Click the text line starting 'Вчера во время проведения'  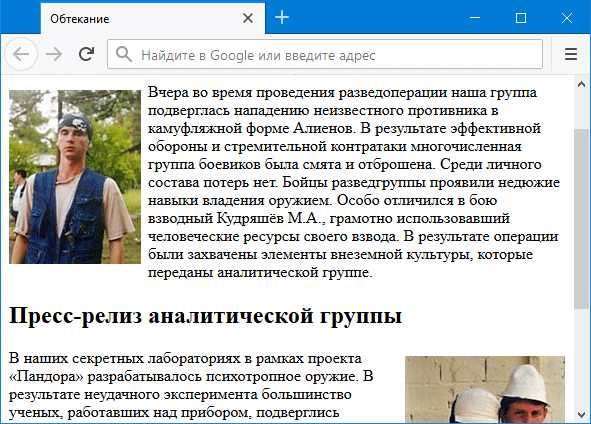pos(342,92)
